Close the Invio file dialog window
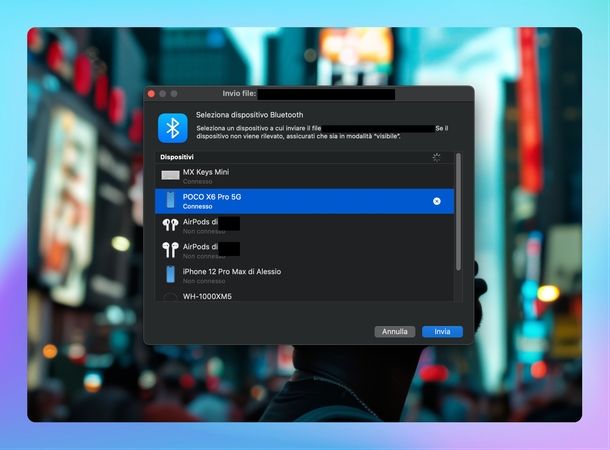610x450 pixels. (x=151, y=94)
